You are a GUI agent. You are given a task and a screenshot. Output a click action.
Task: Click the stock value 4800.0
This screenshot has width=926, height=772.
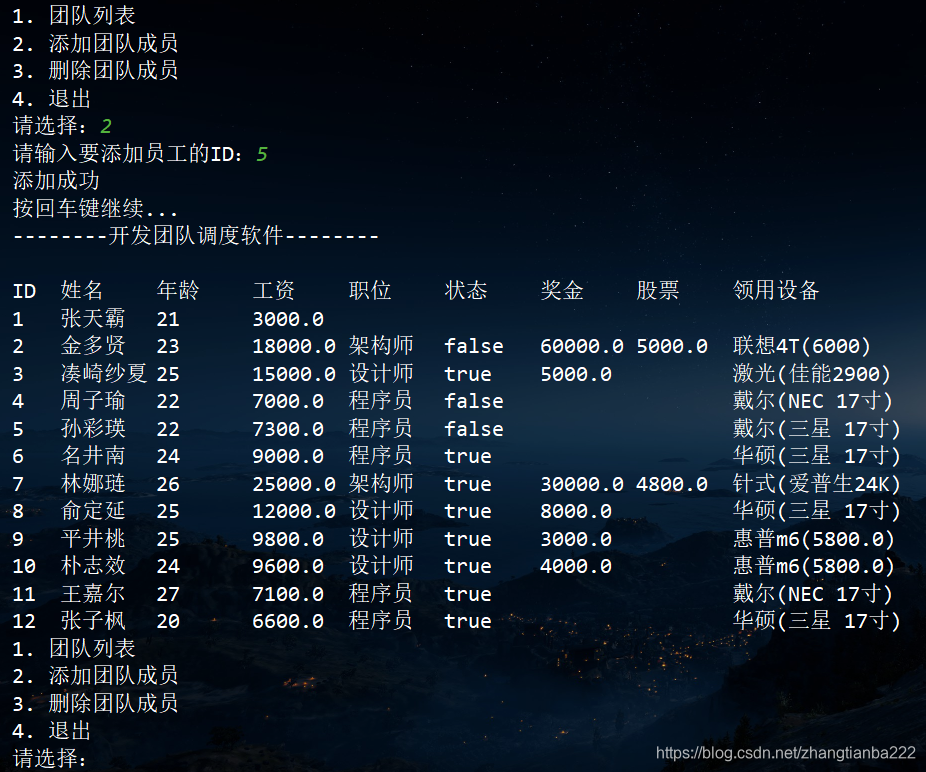coord(672,484)
